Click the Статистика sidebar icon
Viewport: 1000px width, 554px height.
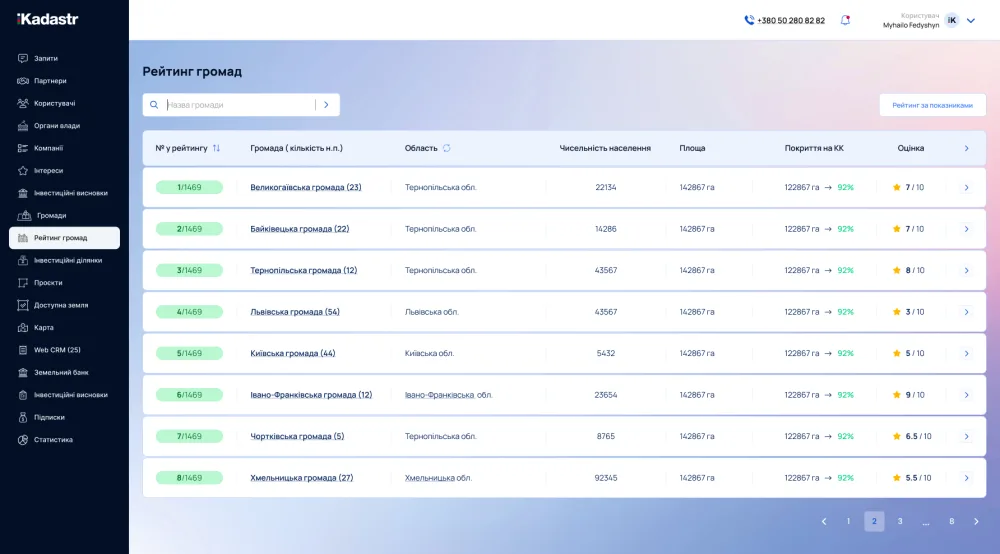coord(23,440)
